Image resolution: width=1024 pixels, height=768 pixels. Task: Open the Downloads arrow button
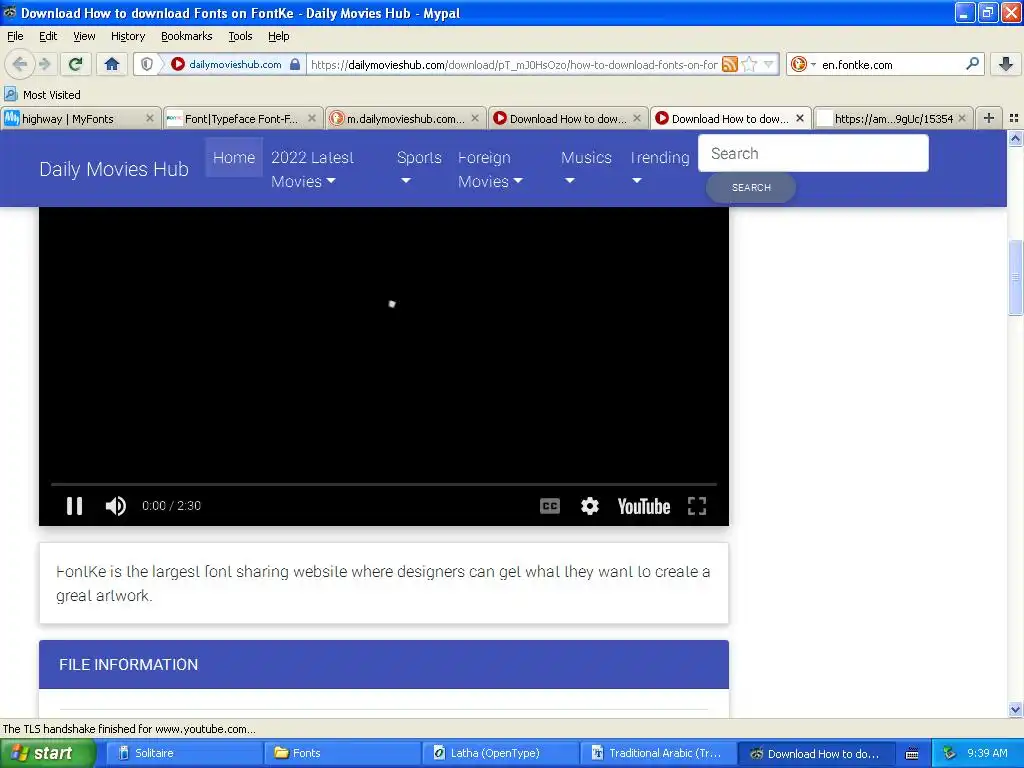[x=1006, y=64]
